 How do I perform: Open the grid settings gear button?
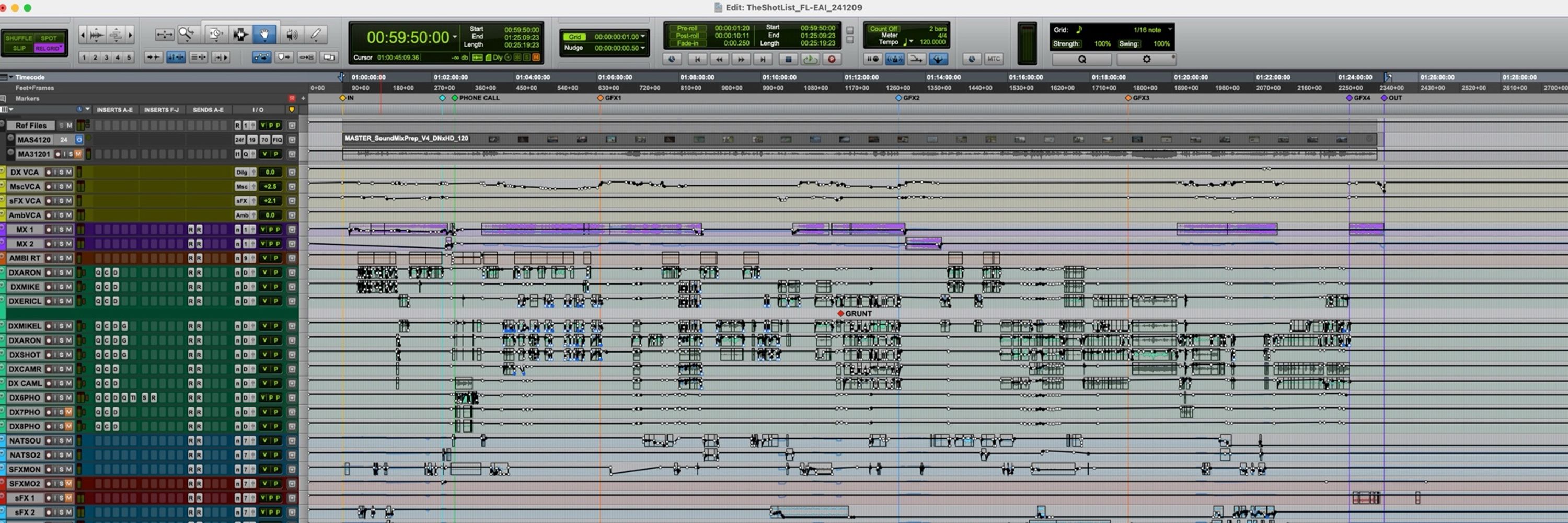[x=1146, y=59]
